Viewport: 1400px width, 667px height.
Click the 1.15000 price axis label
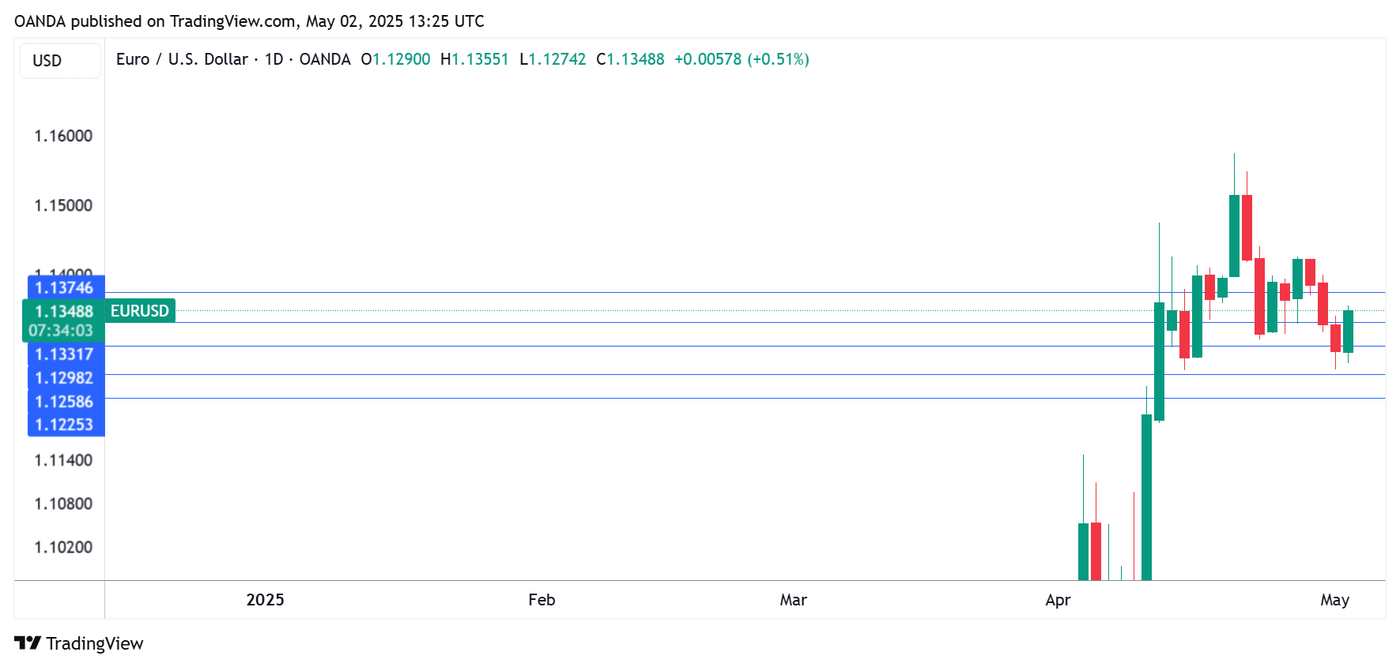pos(63,206)
